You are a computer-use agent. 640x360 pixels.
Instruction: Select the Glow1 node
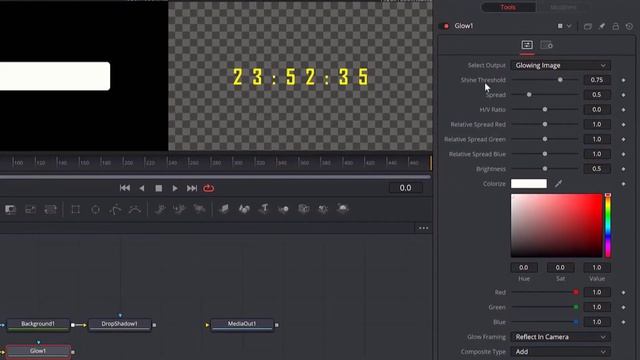[38, 351]
